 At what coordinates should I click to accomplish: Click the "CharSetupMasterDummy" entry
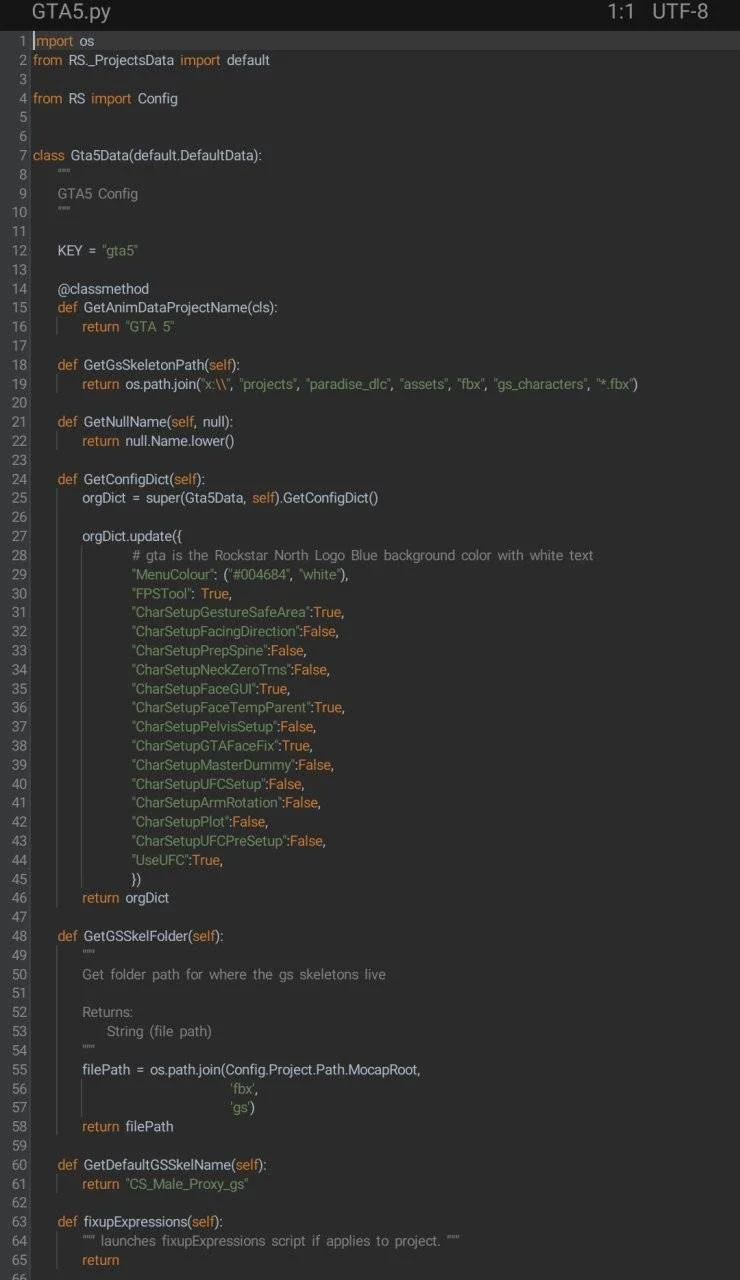pos(232,764)
